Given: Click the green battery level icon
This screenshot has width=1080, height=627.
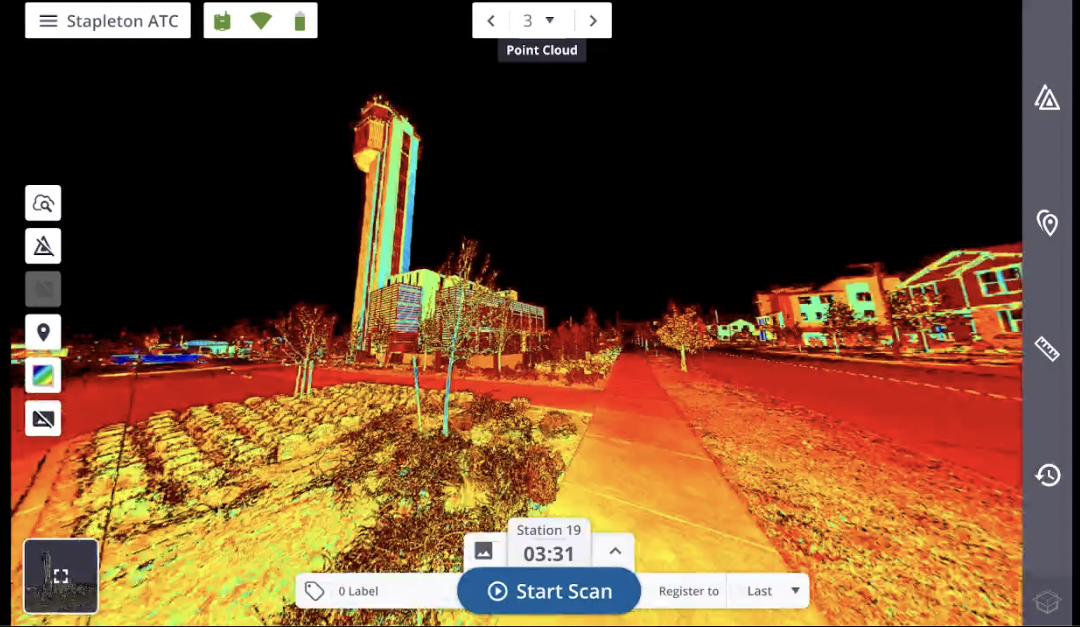Looking at the screenshot, I should click(299, 21).
